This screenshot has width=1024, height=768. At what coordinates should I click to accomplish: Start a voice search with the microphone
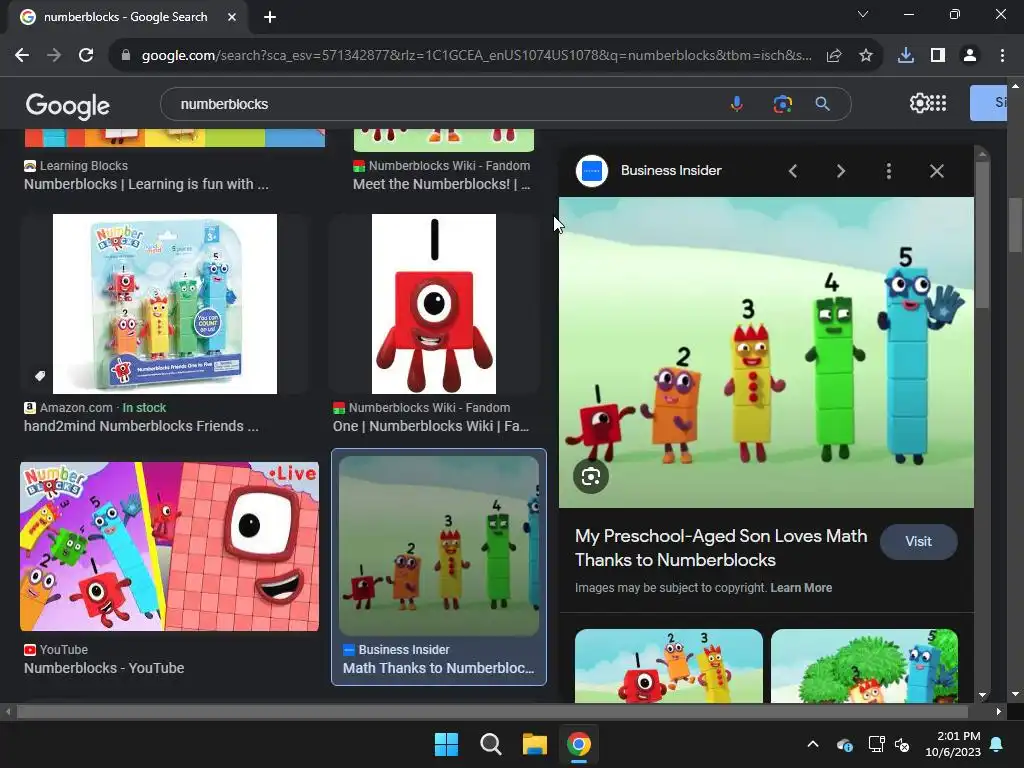737,104
